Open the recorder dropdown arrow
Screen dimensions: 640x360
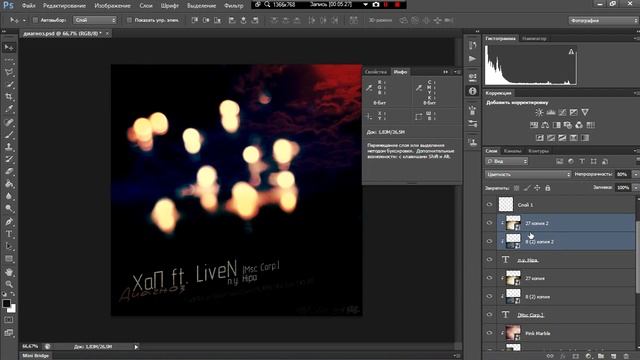point(365,4)
